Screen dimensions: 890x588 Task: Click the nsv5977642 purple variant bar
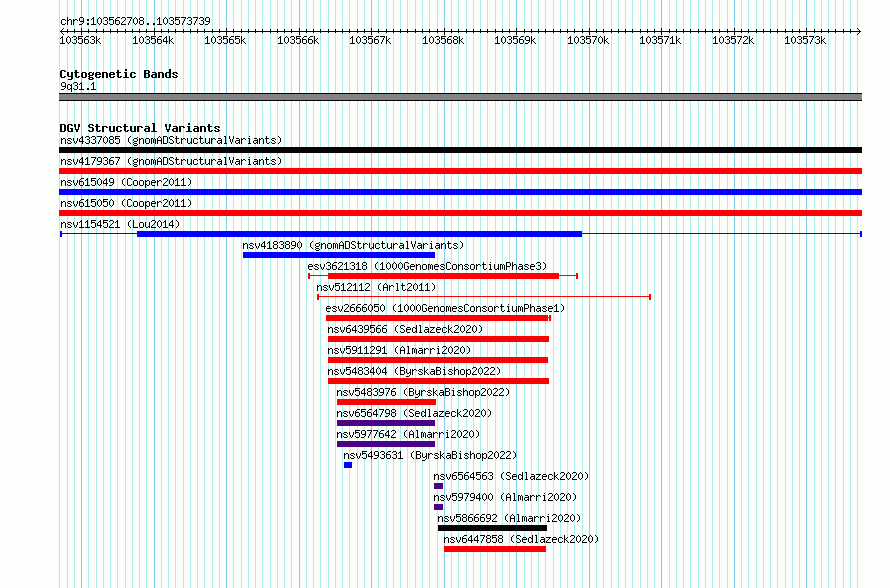click(386, 444)
